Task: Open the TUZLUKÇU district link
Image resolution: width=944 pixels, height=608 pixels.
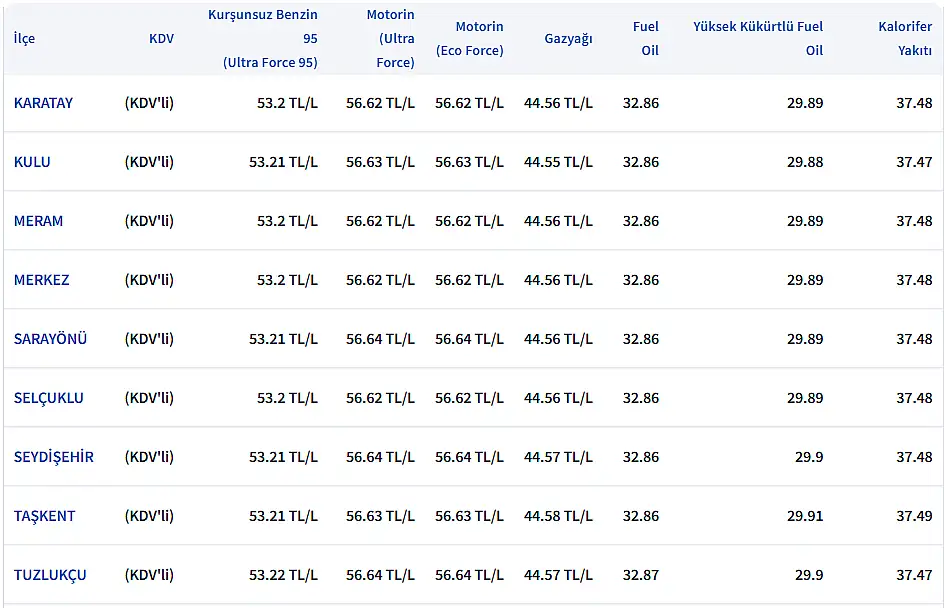Action: click(50, 575)
